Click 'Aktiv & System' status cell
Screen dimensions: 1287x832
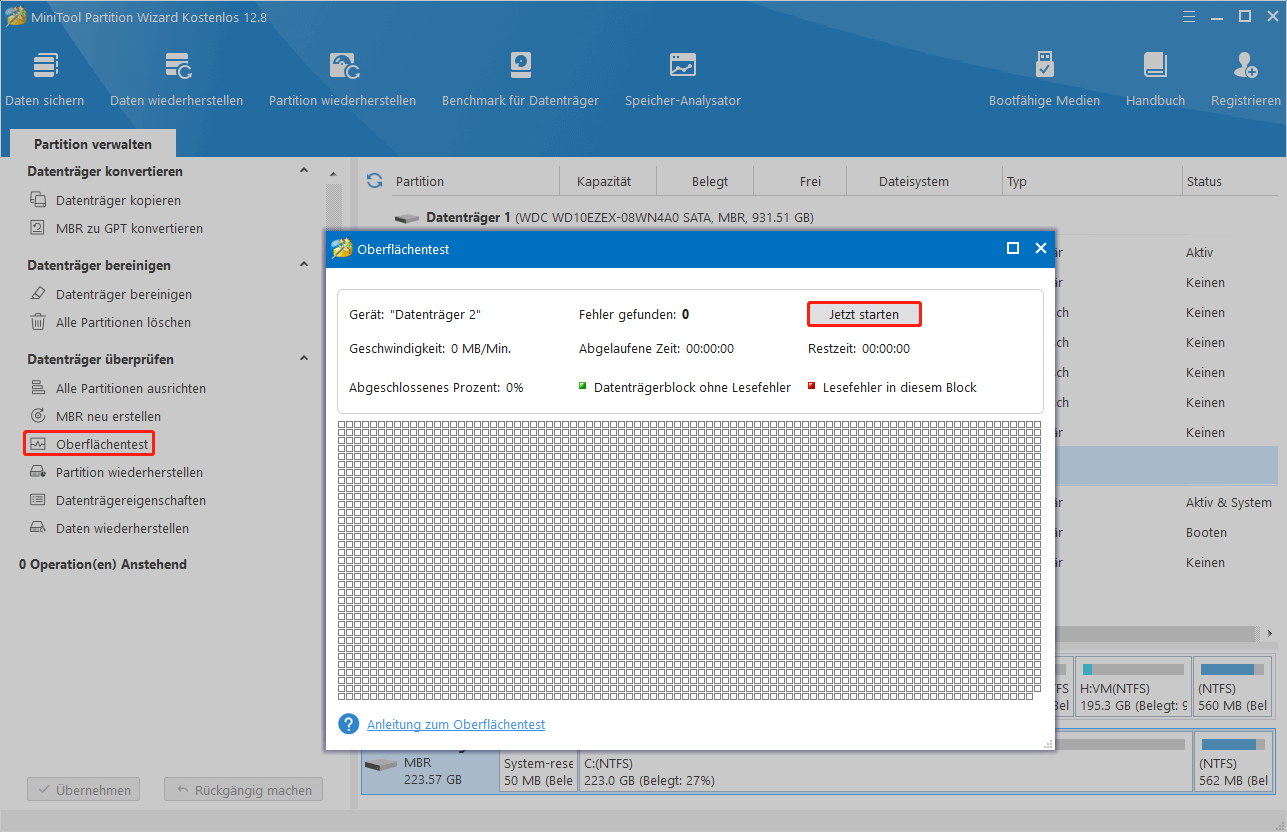pos(1228,503)
